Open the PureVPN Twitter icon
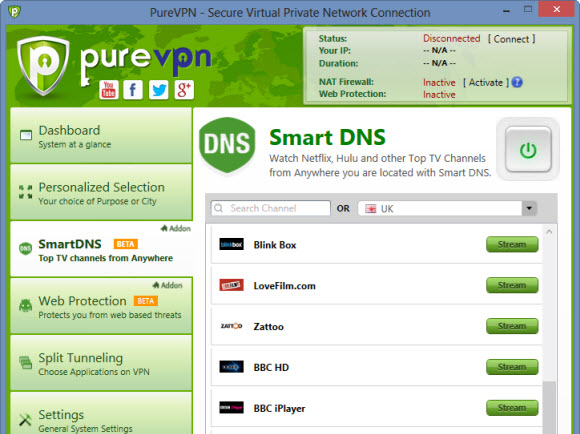Image resolution: width=580 pixels, height=434 pixels. (x=159, y=90)
